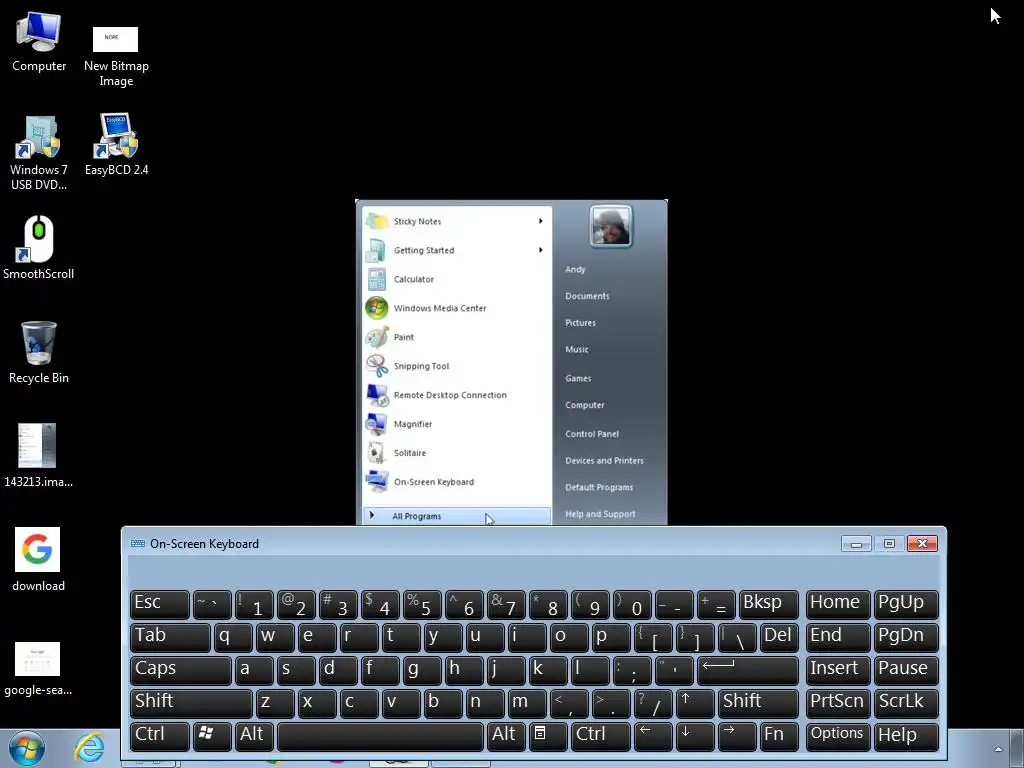Click the down arrow key
The width and height of the screenshot is (1024, 768).
click(695, 735)
